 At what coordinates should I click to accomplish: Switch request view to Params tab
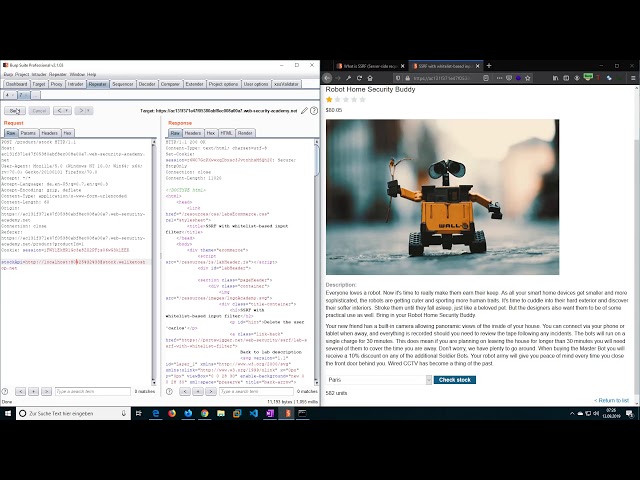(x=28, y=133)
